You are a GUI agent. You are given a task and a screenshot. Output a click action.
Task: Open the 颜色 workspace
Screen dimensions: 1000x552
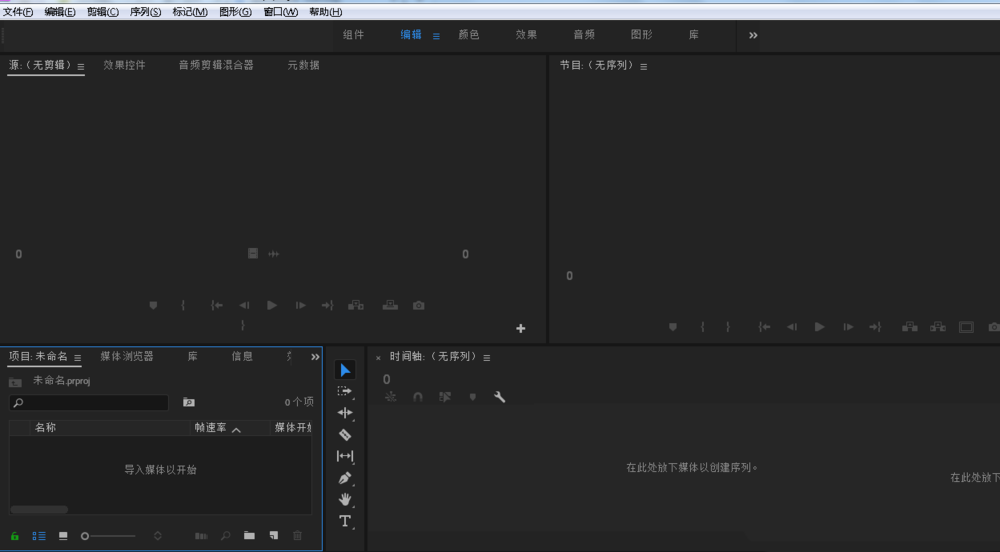coord(469,35)
